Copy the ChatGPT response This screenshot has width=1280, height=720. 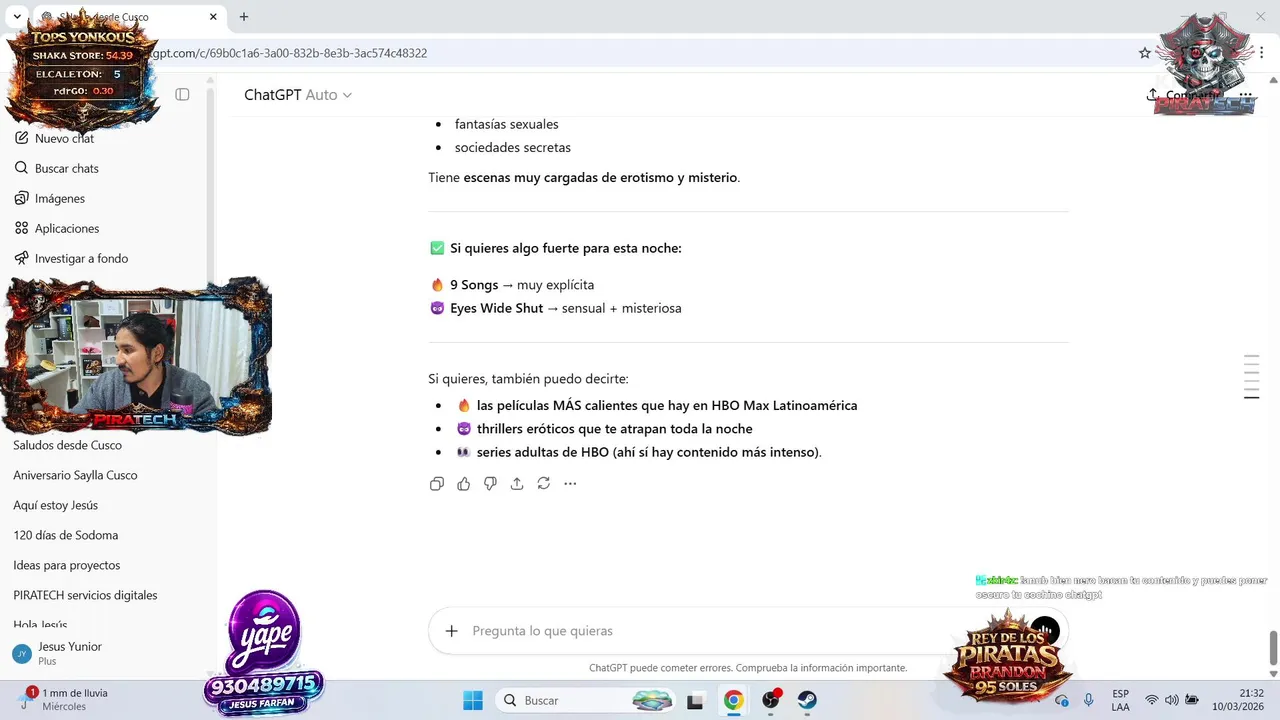(x=437, y=484)
